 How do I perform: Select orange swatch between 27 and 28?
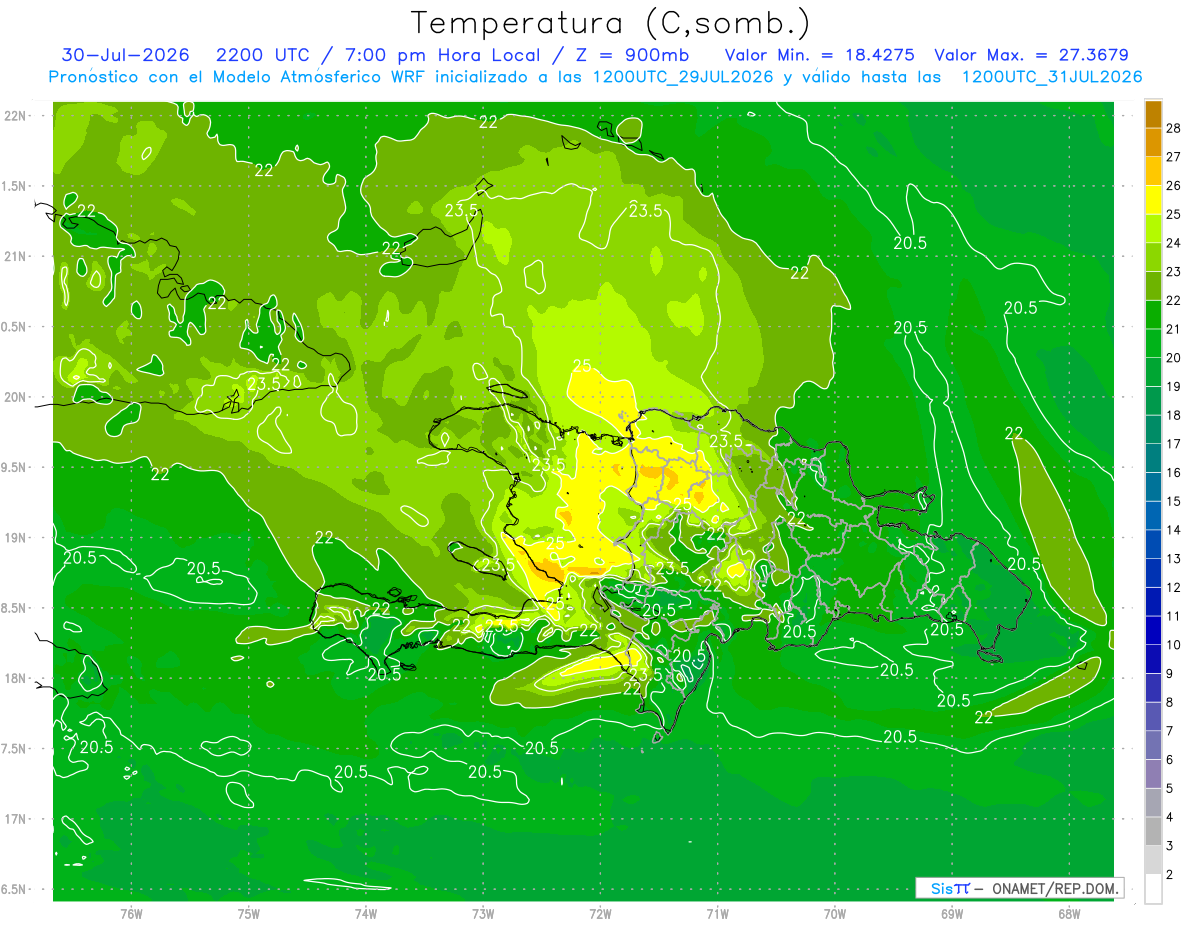tap(1153, 142)
